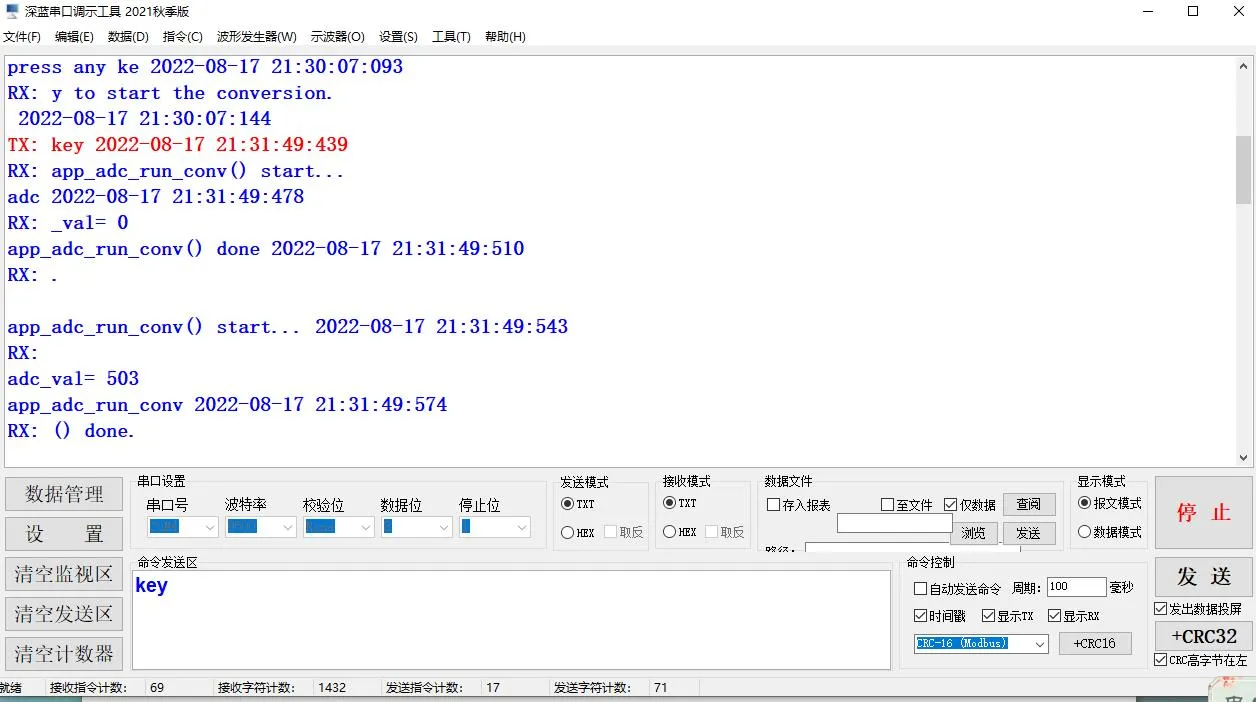Click the 发送字符计数 value 71
Image resolution: width=1256 pixels, height=702 pixels.
[660, 688]
